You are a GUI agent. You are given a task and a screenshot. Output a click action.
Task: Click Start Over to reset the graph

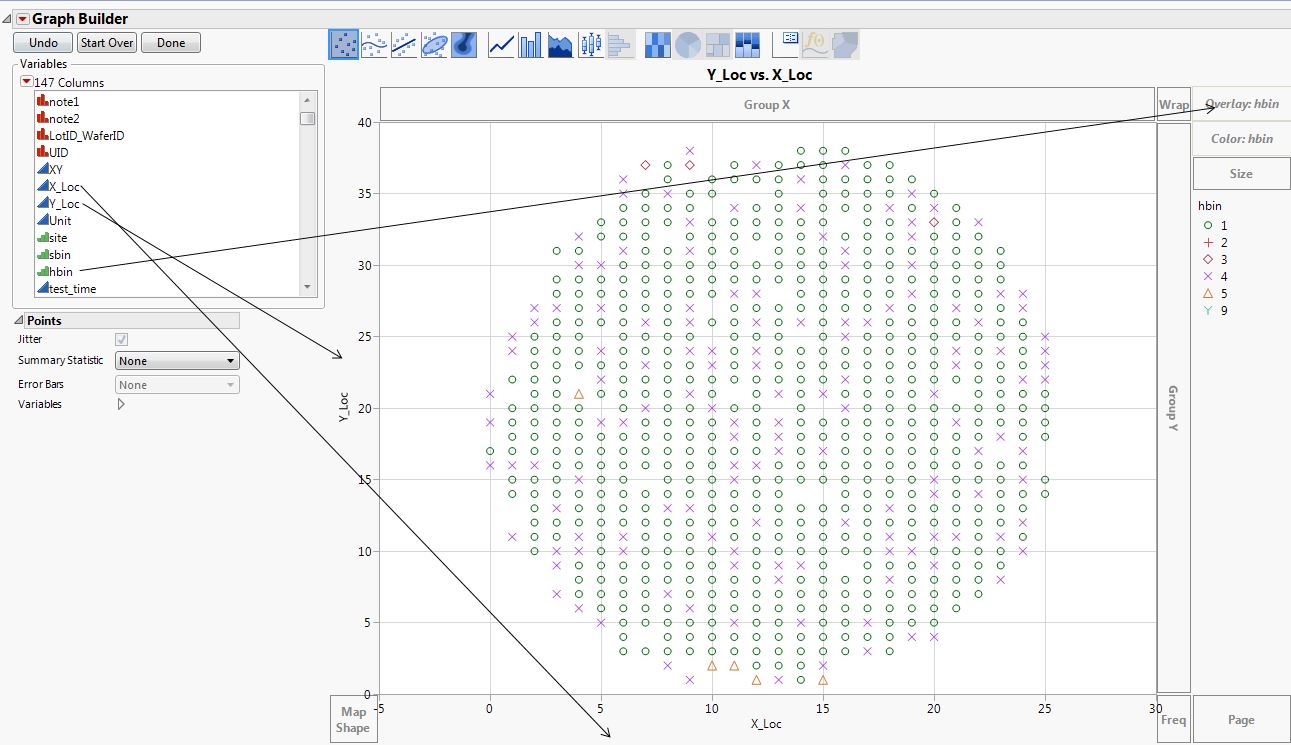[x=106, y=43]
